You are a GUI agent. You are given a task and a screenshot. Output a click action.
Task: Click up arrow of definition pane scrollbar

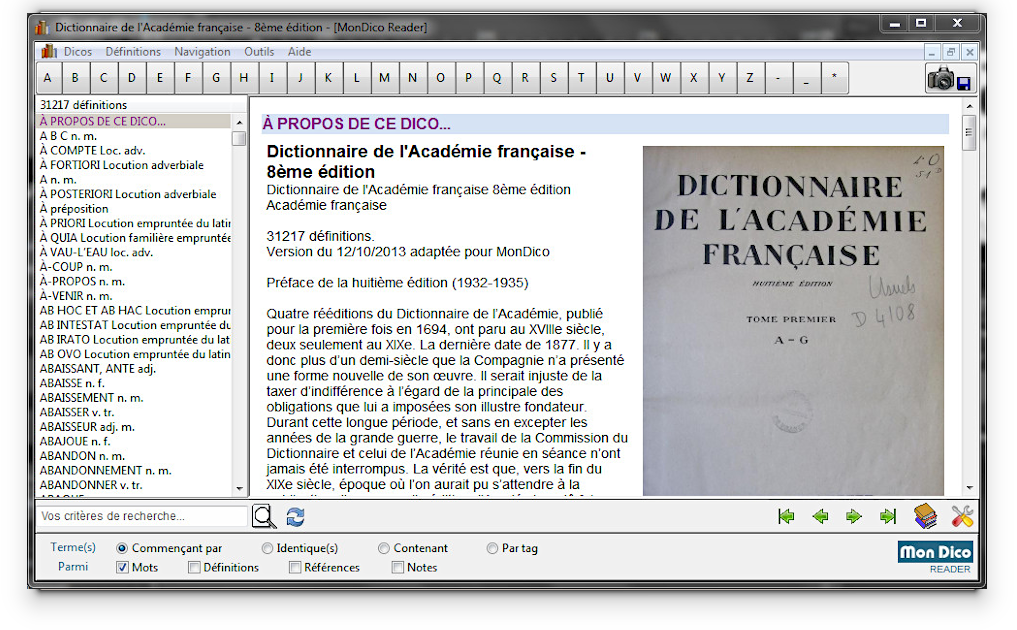pyautogui.click(x=969, y=106)
